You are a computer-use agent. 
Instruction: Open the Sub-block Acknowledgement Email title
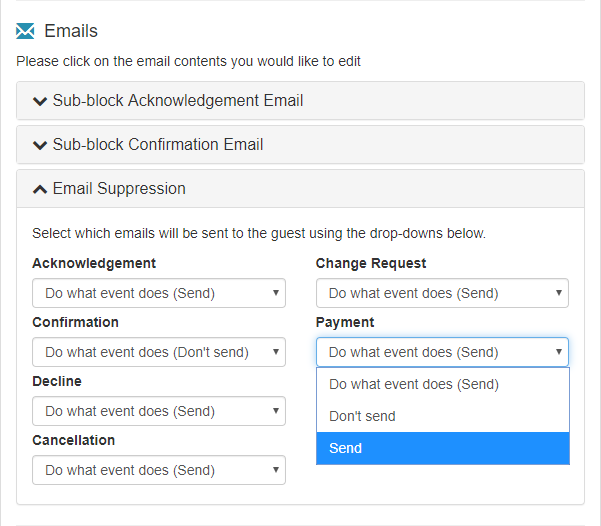coord(178,101)
